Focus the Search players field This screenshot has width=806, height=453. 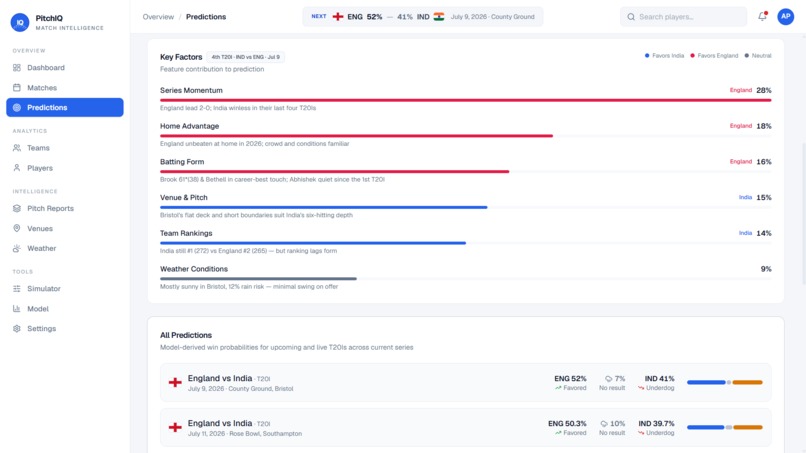click(684, 17)
